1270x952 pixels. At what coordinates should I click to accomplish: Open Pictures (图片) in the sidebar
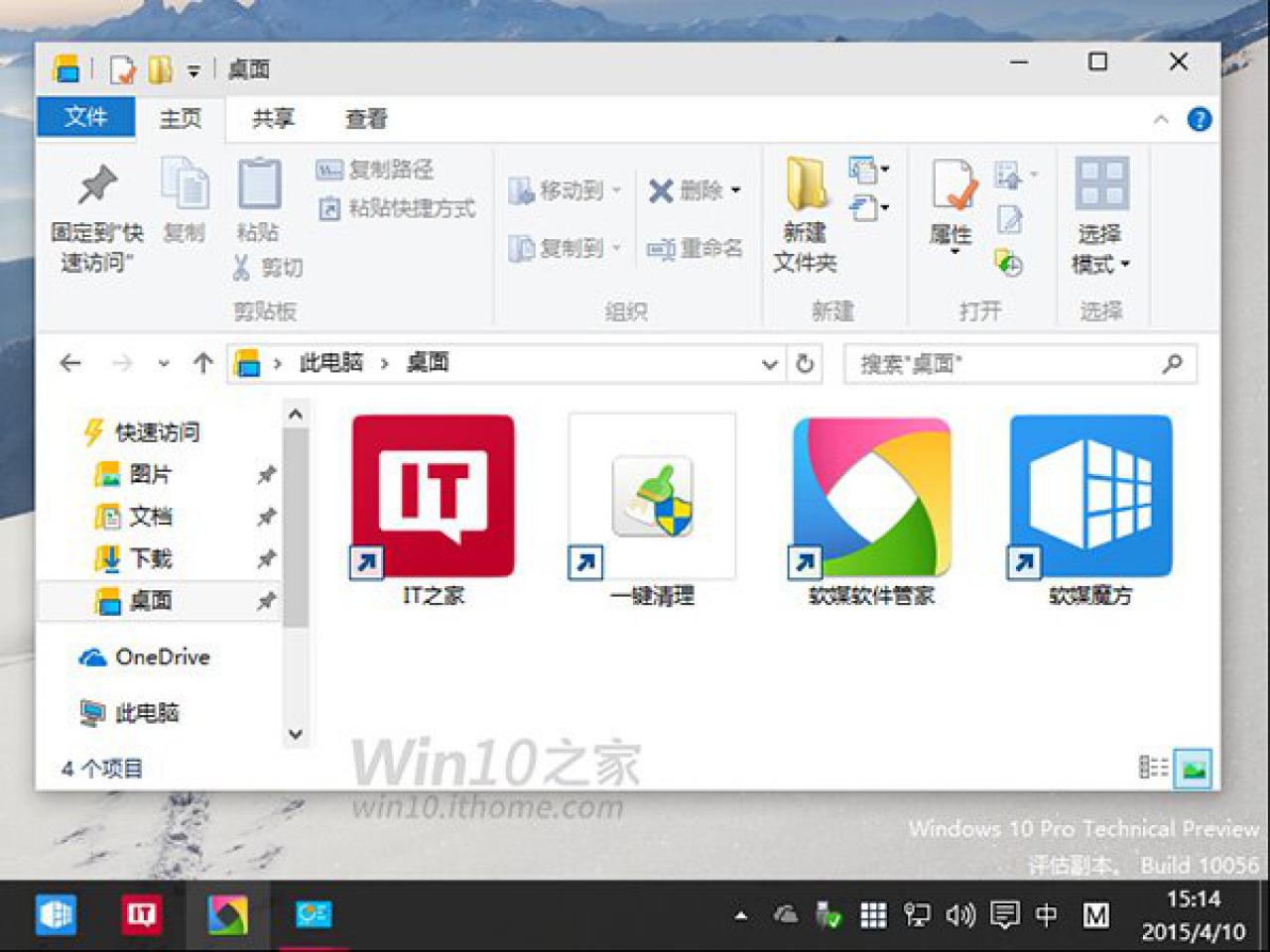click(x=133, y=475)
